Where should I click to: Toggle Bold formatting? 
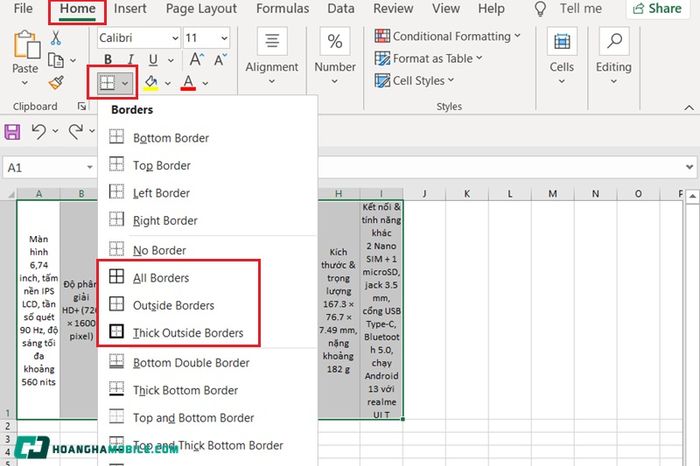(x=108, y=60)
